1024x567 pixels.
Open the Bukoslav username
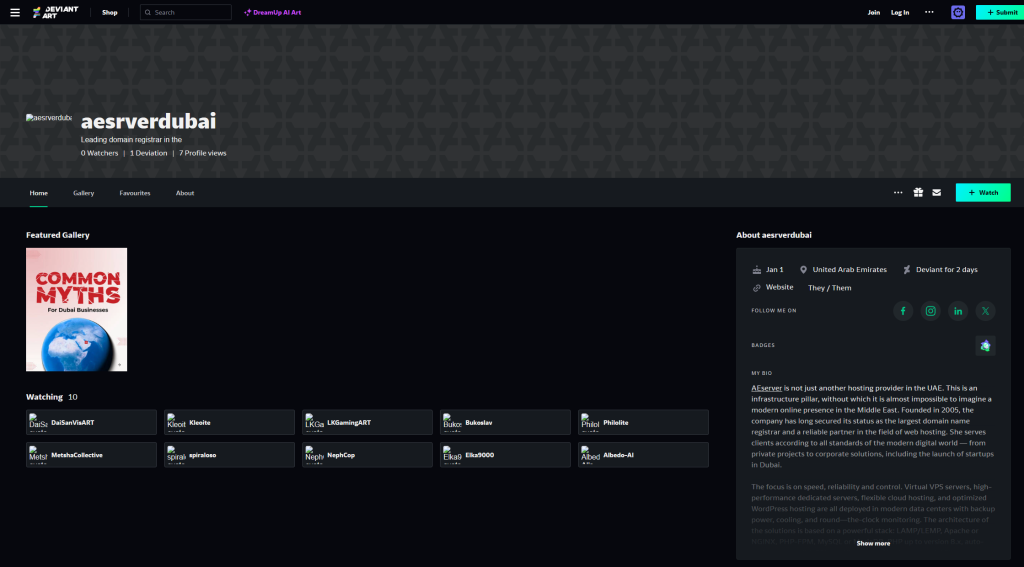pyautogui.click(x=479, y=423)
